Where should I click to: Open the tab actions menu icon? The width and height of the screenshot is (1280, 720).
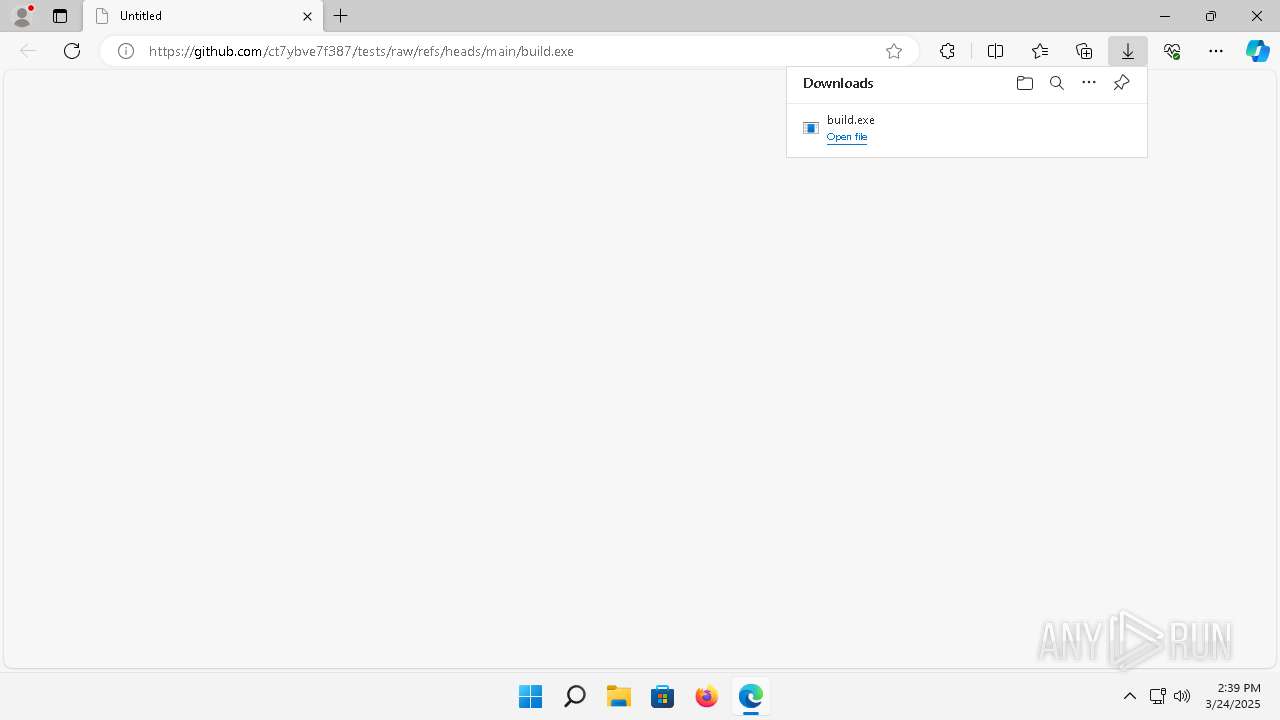pyautogui.click(x=60, y=16)
